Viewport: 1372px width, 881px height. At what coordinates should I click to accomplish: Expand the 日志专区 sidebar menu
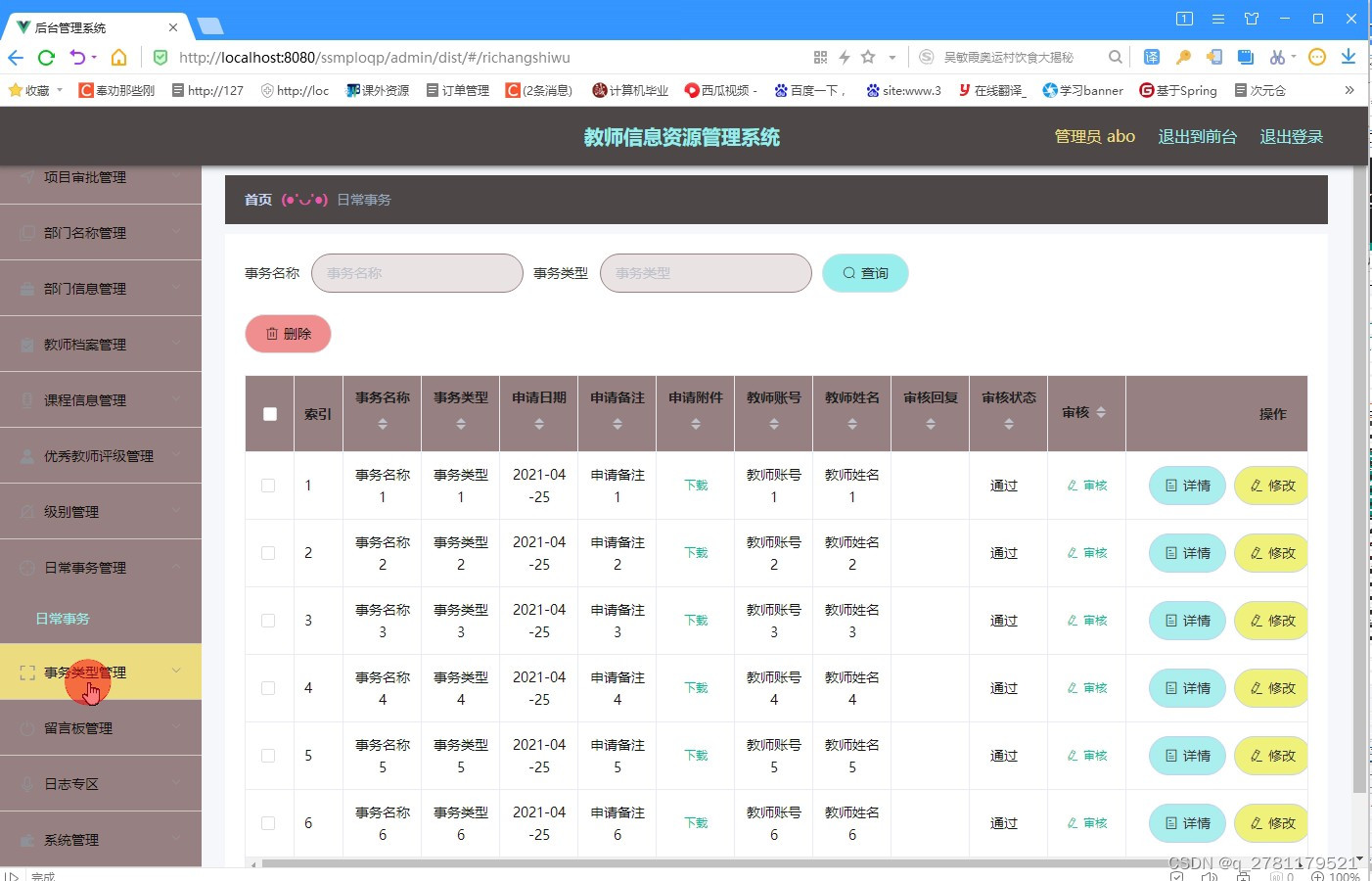pos(101,784)
